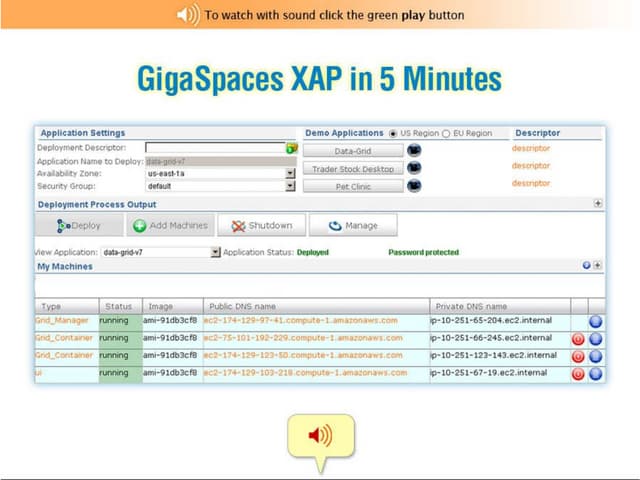
Task: Click the green browse icon next to Deployment Descriptor
Action: click(x=292, y=148)
